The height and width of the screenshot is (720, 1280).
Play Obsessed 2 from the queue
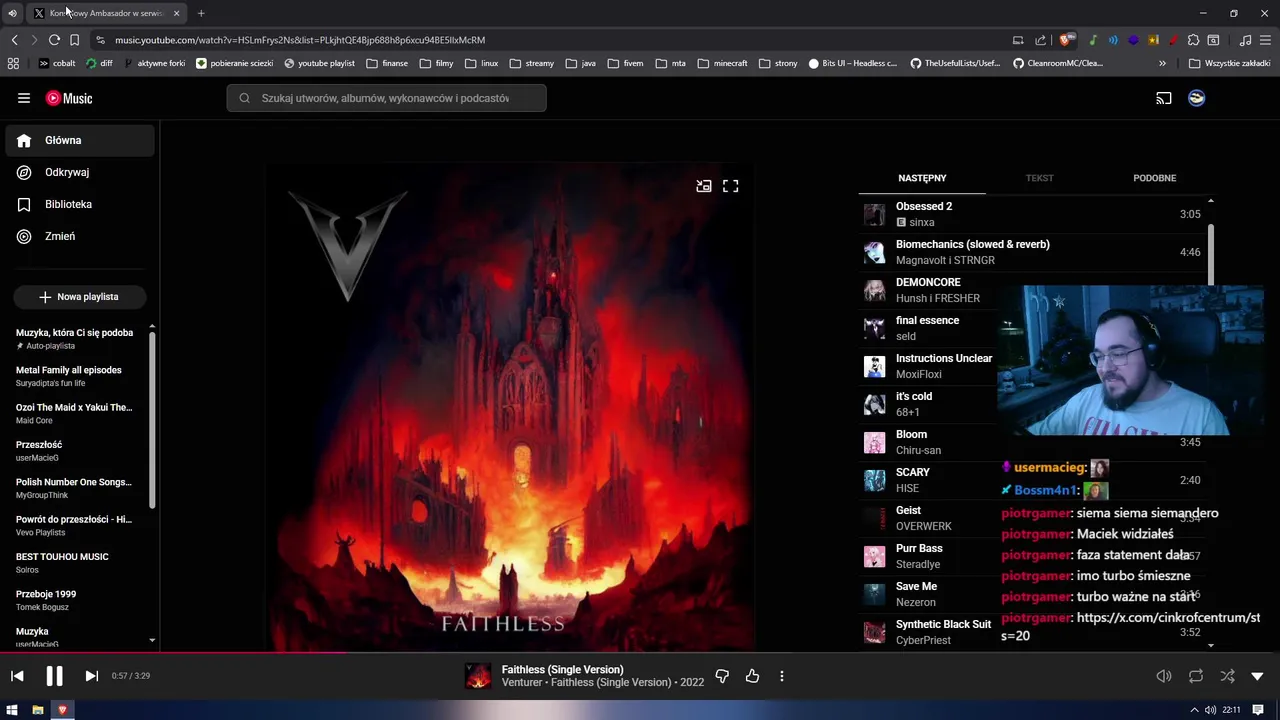click(1032, 214)
